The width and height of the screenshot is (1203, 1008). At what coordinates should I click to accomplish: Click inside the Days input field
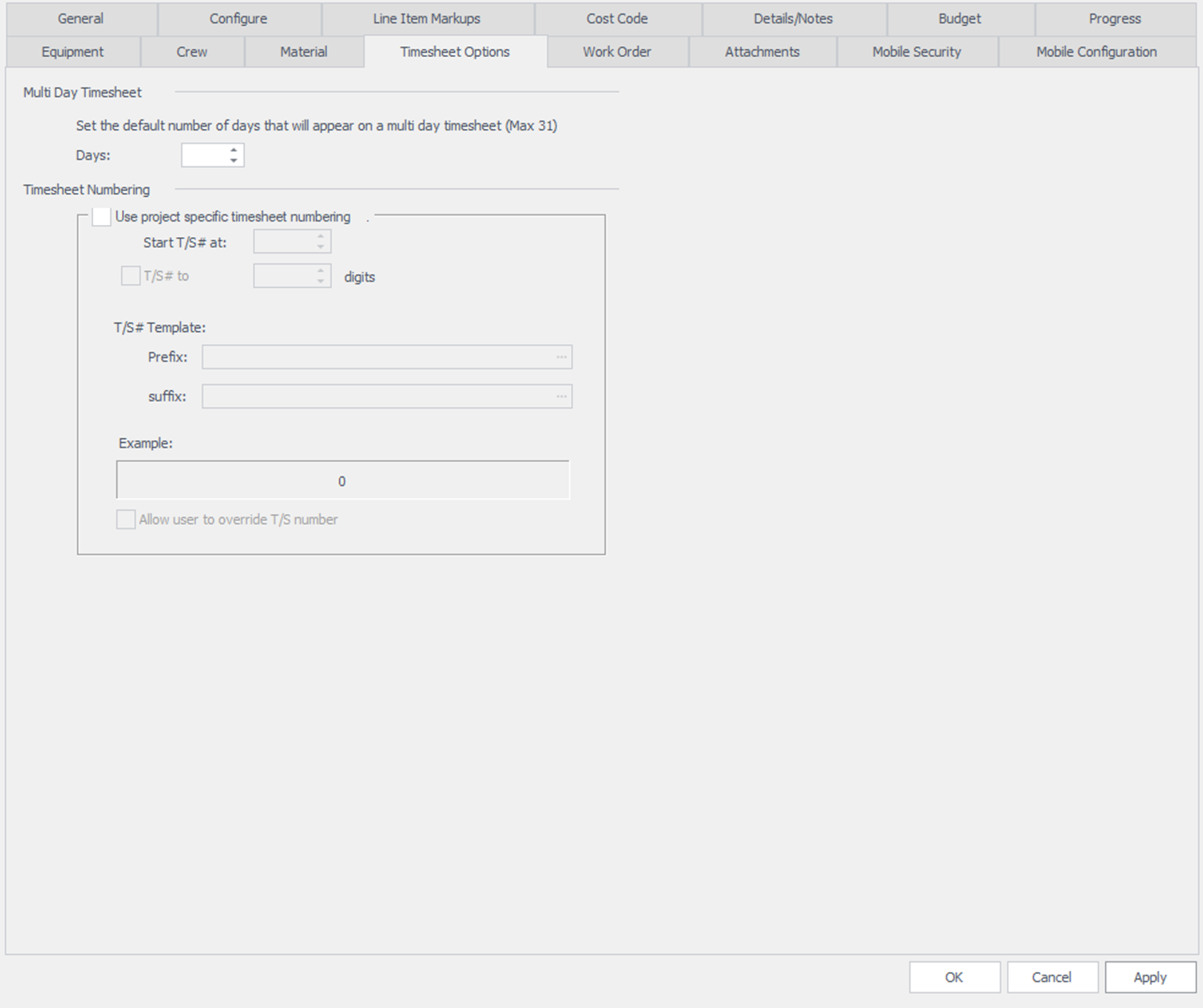205,155
